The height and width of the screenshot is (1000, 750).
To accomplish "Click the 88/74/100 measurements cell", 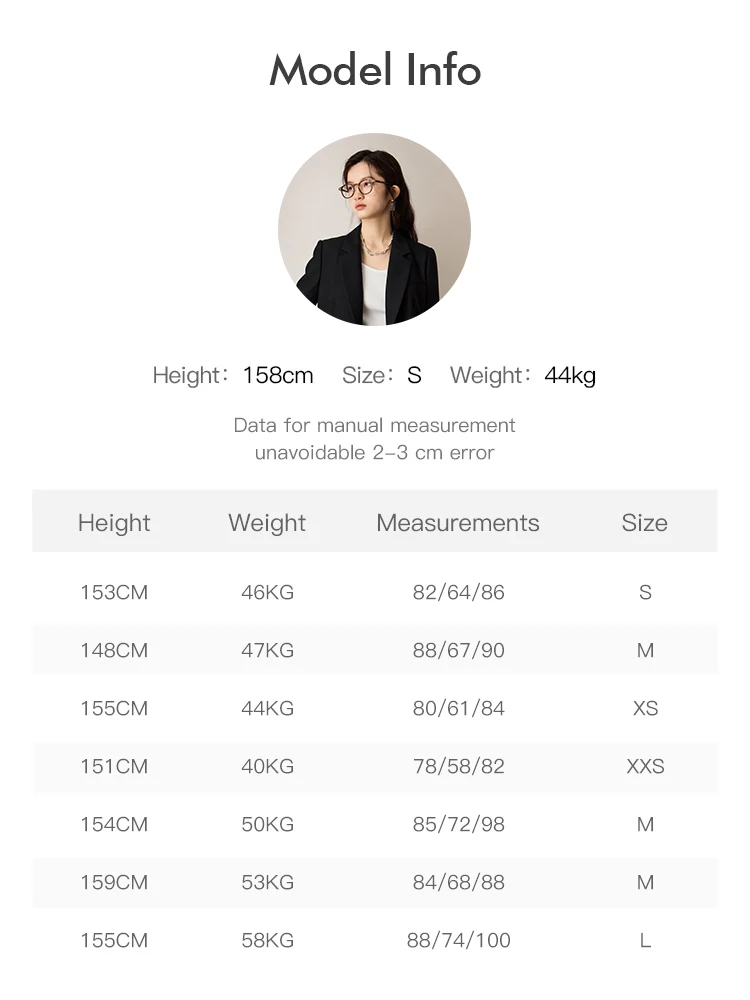I will [459, 940].
